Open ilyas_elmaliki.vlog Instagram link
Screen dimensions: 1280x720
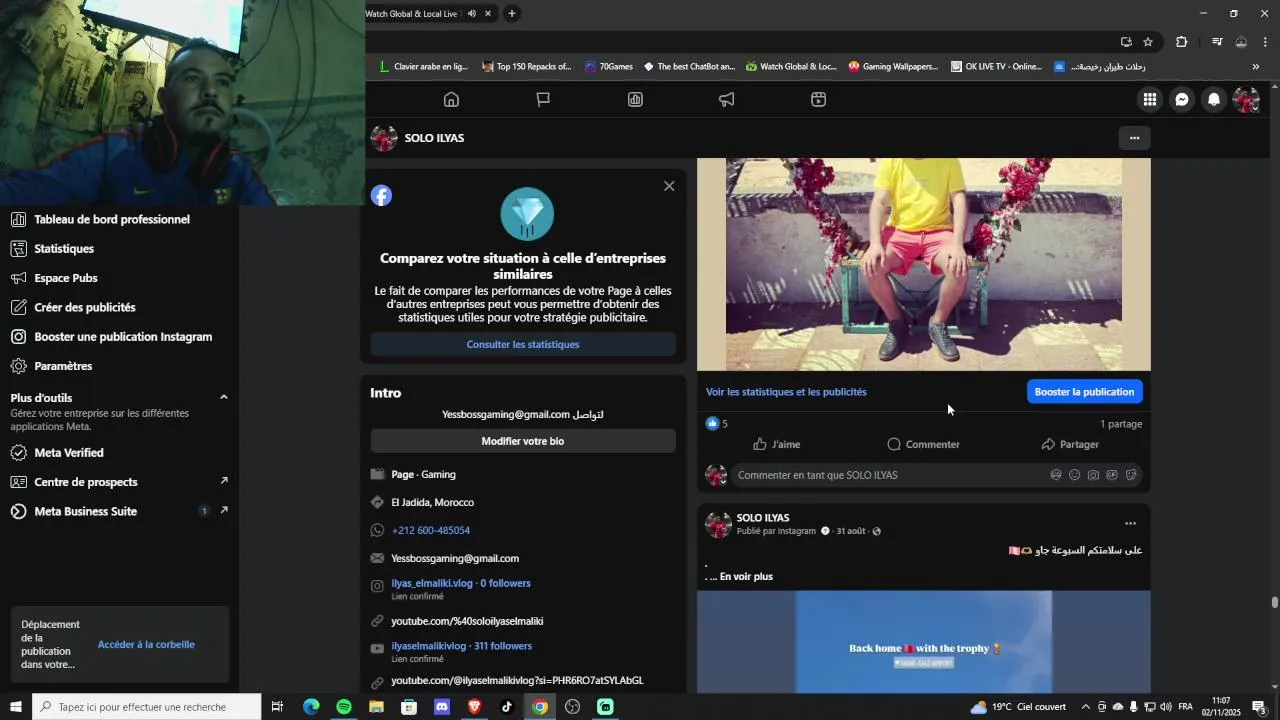click(x=461, y=584)
